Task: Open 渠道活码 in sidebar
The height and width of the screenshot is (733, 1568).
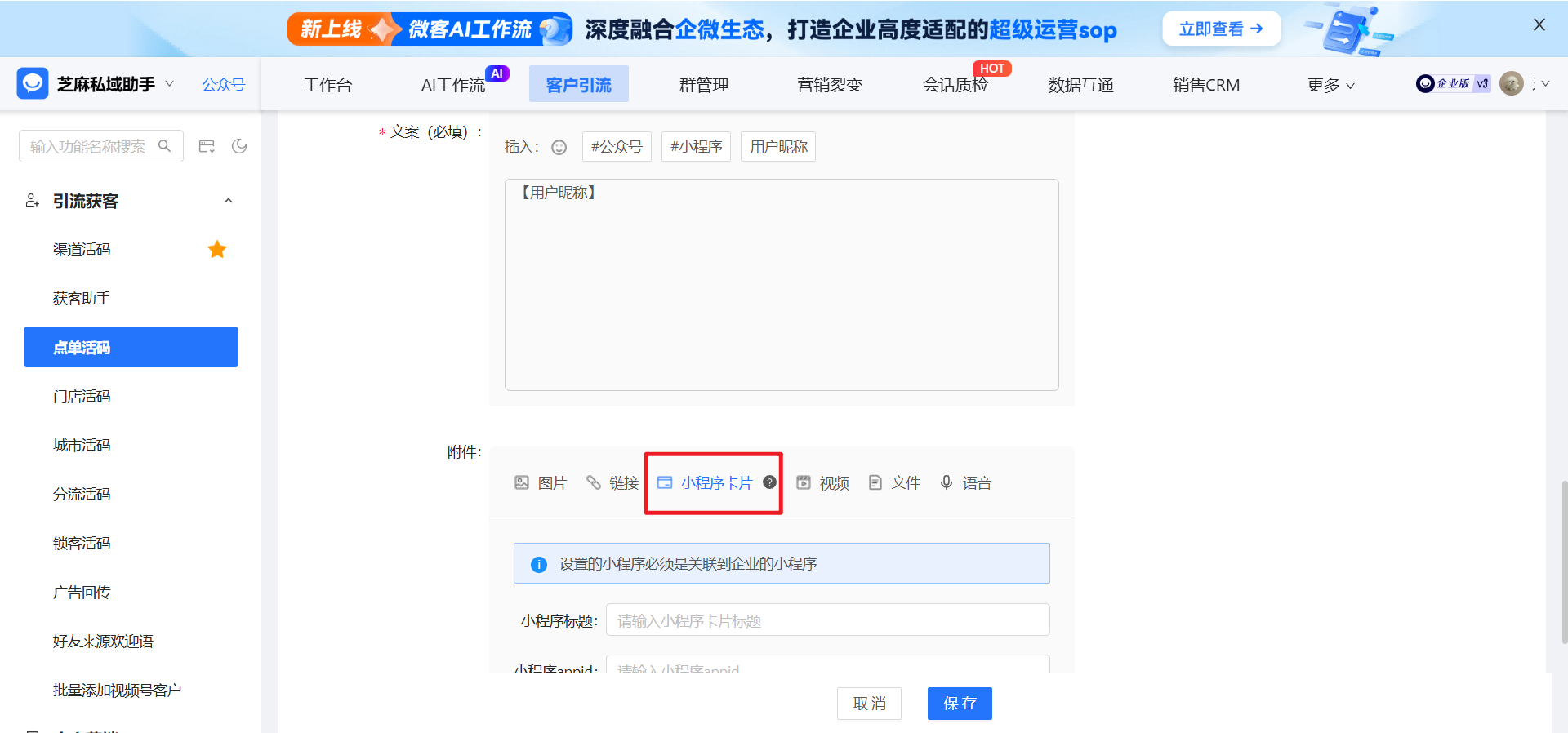Action: pos(82,250)
